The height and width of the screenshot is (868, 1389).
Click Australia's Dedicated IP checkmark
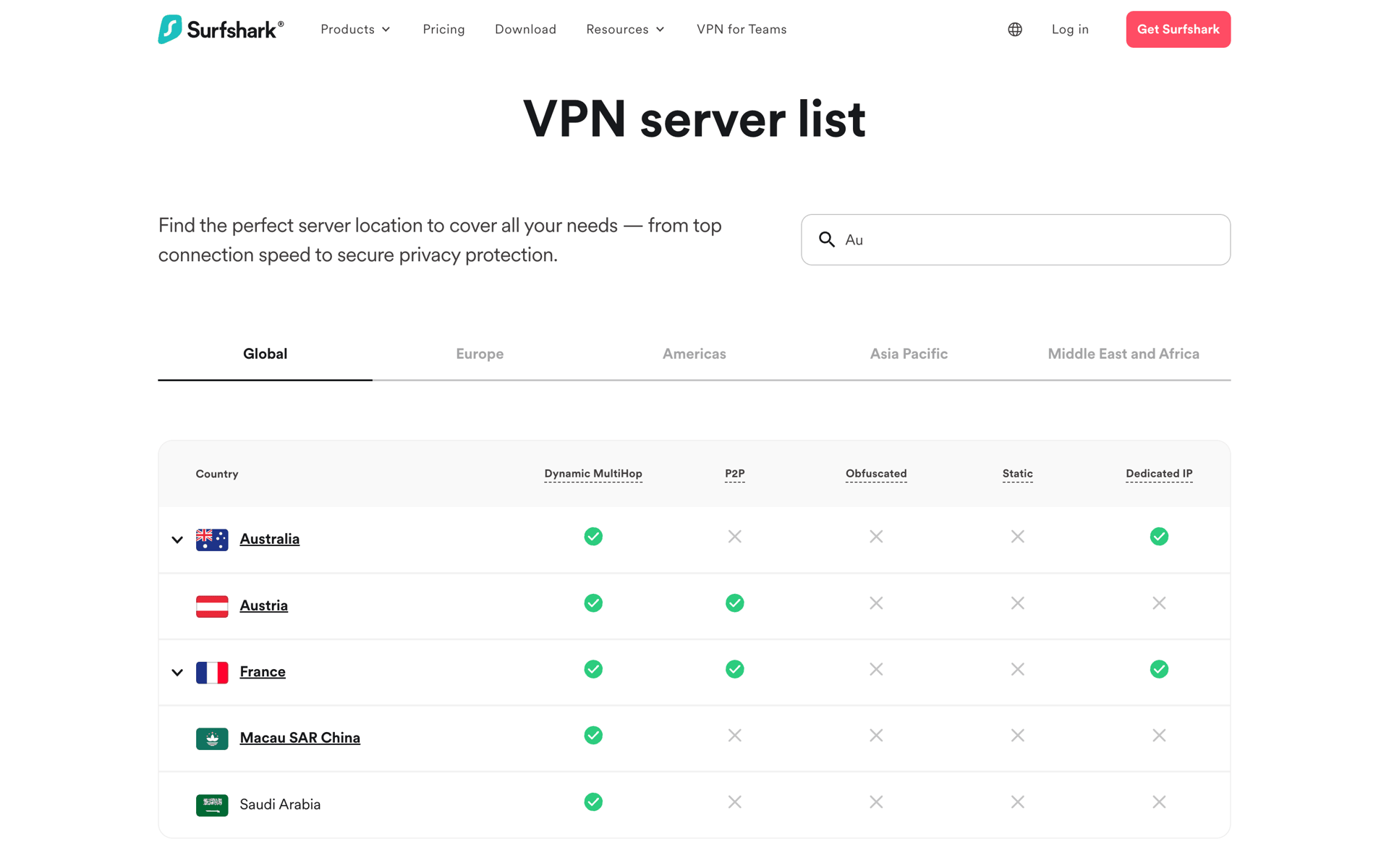click(x=1159, y=537)
